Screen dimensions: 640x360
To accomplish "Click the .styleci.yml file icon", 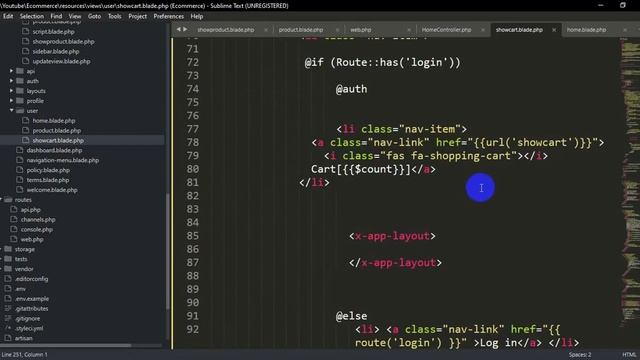I will click(x=8, y=328).
